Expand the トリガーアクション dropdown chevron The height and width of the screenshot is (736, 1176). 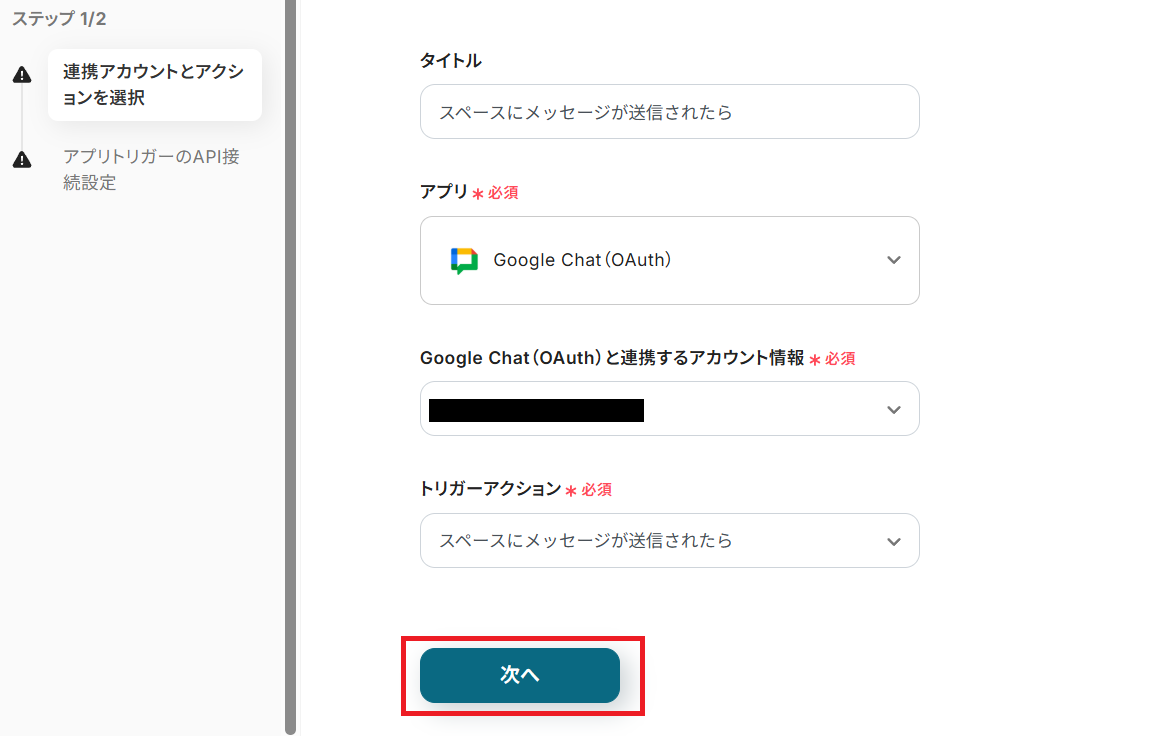(893, 541)
